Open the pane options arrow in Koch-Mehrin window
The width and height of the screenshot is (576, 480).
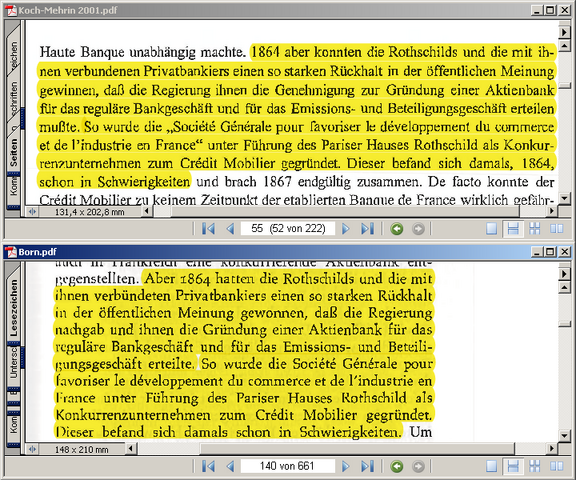[x=564, y=32]
